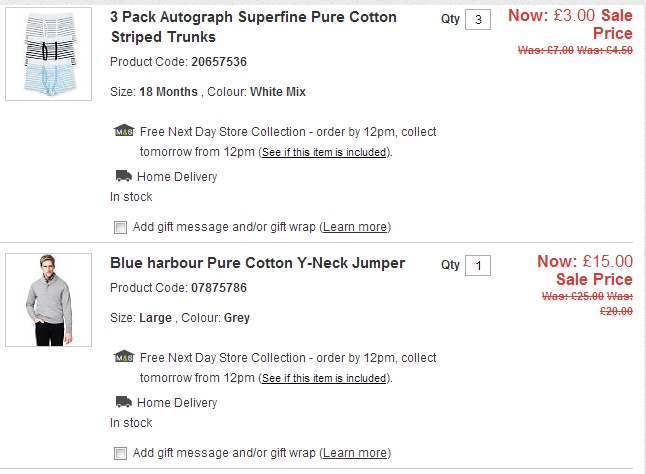Tick gift wrap checkbox for Striped Trunks
Screen dimensions: 646x474
click(x=121, y=227)
